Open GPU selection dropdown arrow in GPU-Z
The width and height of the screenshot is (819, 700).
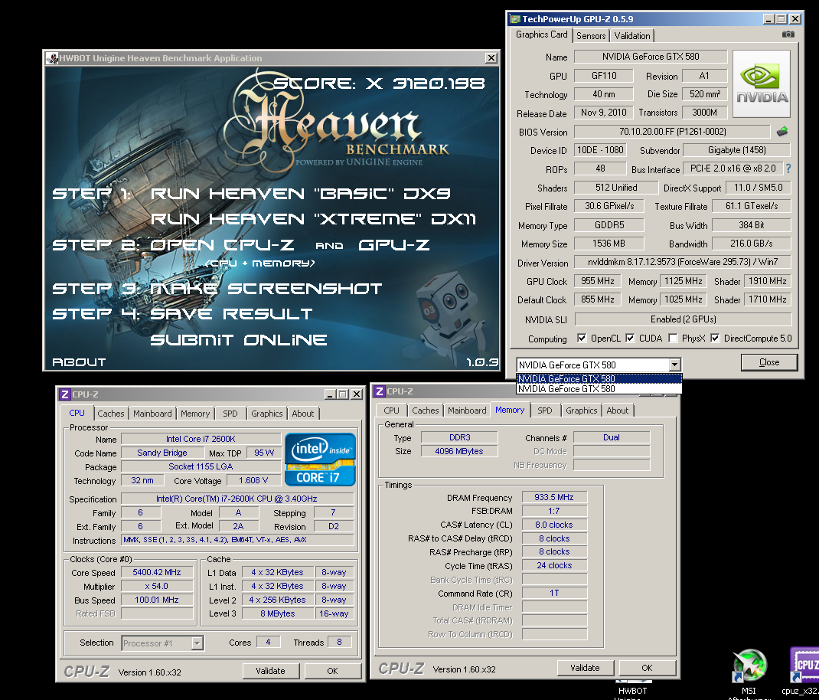click(x=674, y=365)
